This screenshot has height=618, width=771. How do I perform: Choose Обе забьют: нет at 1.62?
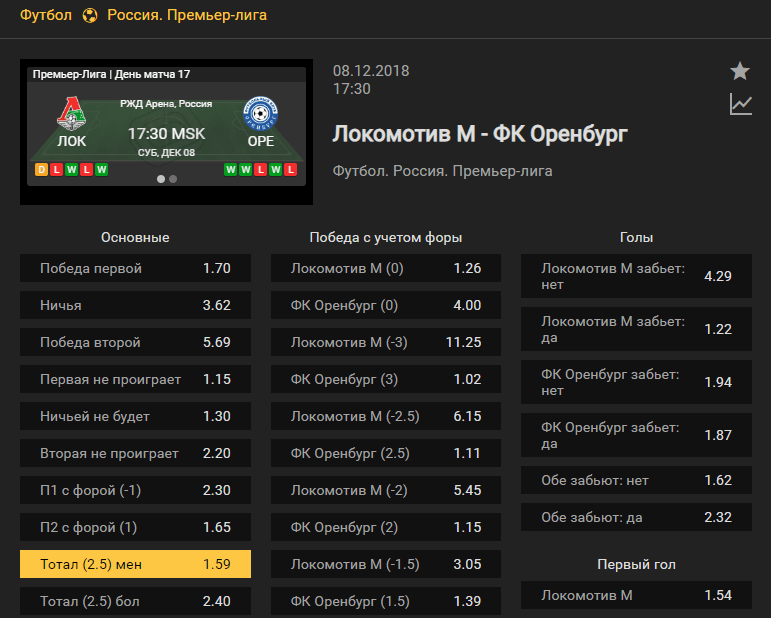(636, 480)
